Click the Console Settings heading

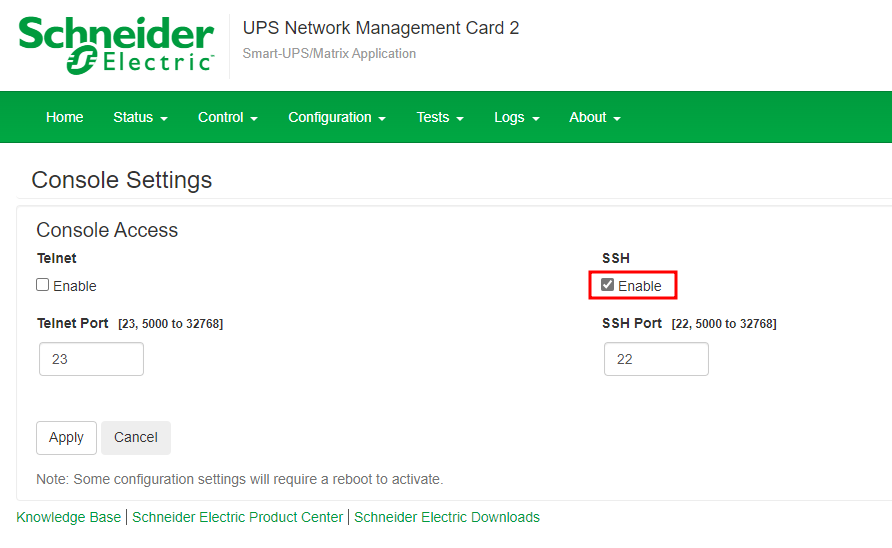(x=122, y=180)
